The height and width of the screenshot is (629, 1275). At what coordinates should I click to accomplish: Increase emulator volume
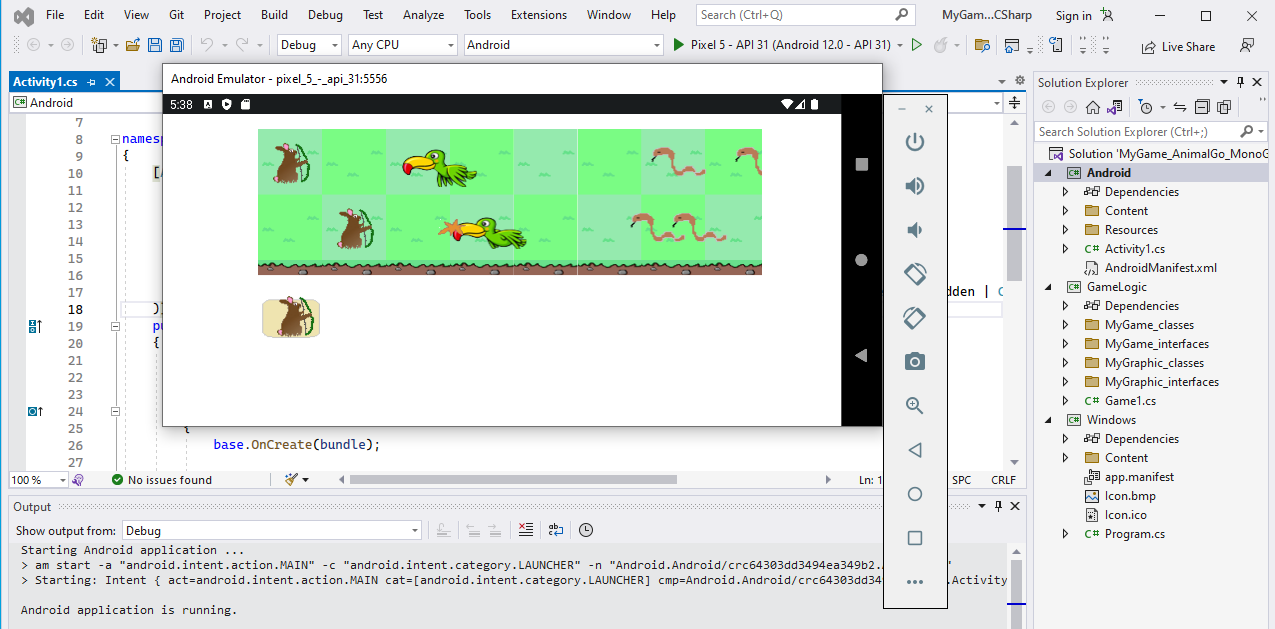click(x=914, y=186)
